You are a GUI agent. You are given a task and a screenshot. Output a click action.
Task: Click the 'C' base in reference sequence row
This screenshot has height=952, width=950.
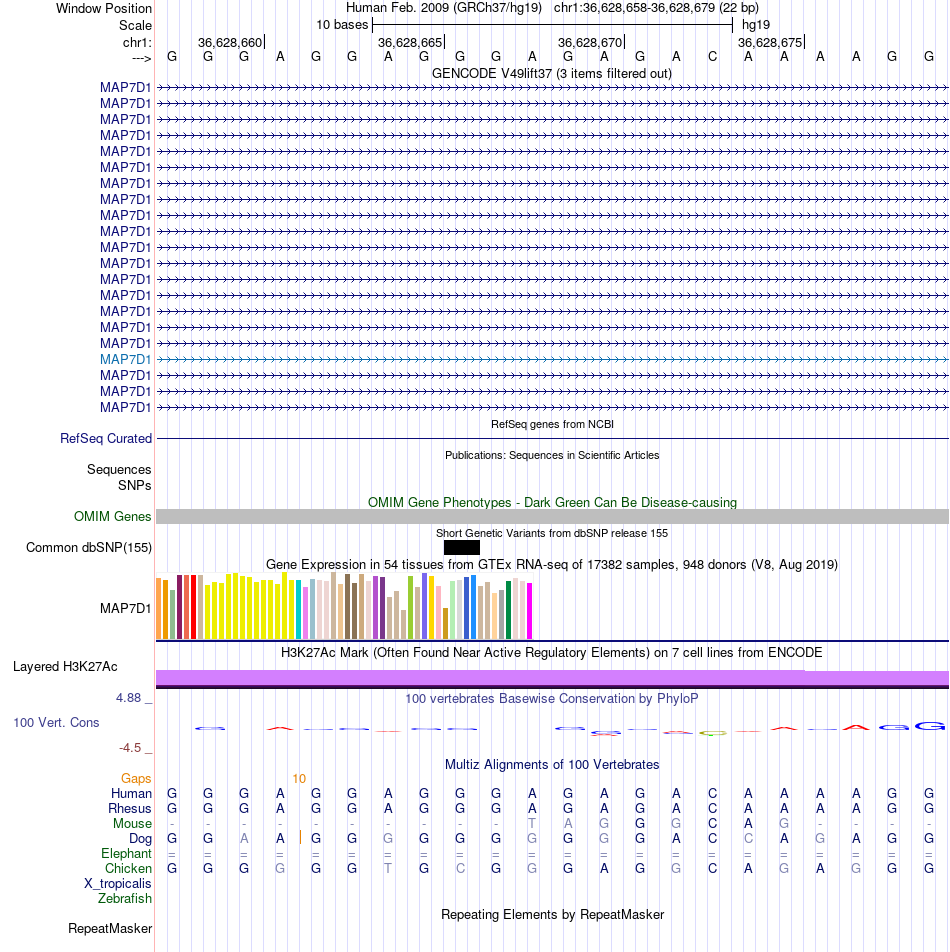click(712, 57)
